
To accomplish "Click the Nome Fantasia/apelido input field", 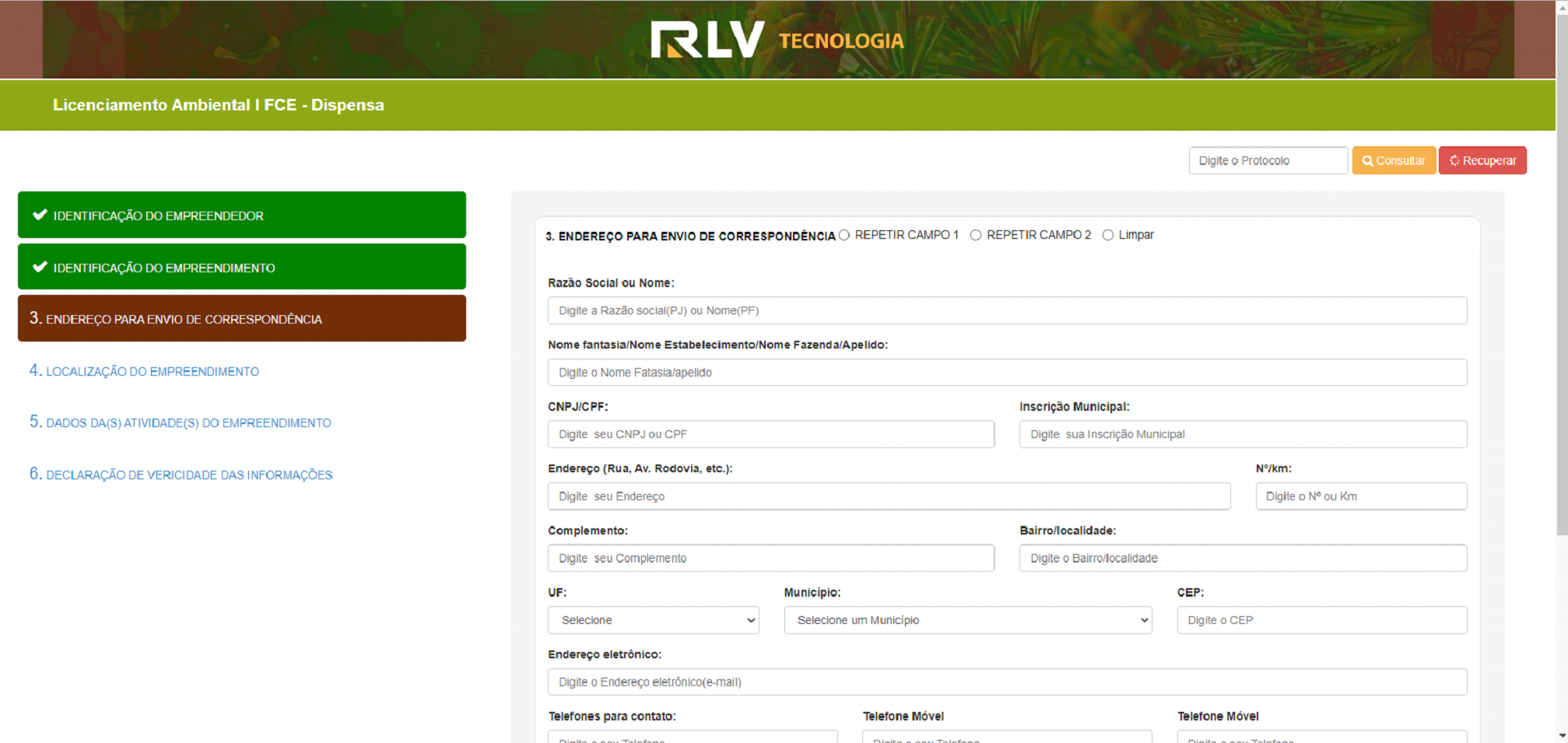I will coord(1008,372).
